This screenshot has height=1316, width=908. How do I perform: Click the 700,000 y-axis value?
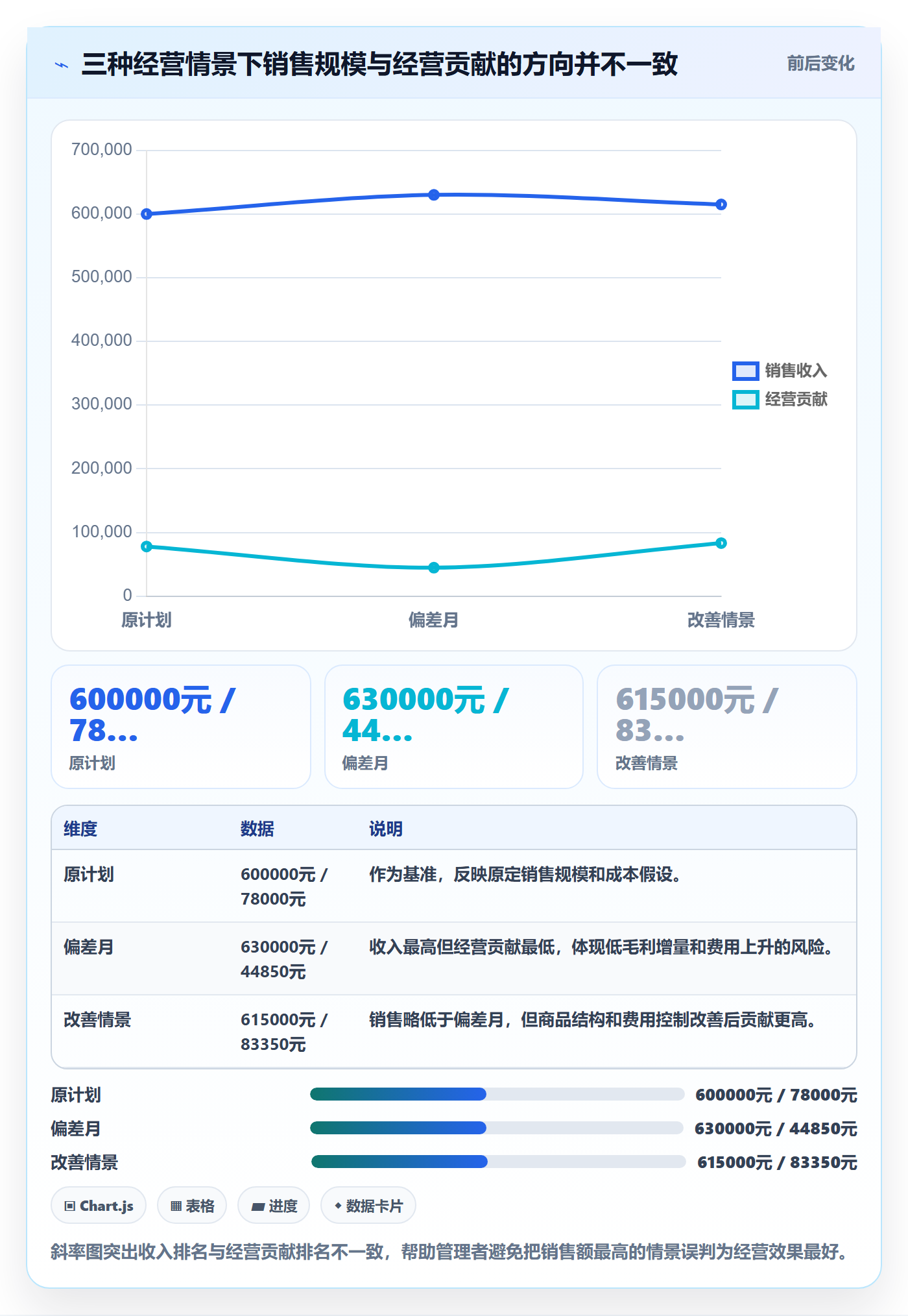102,149
